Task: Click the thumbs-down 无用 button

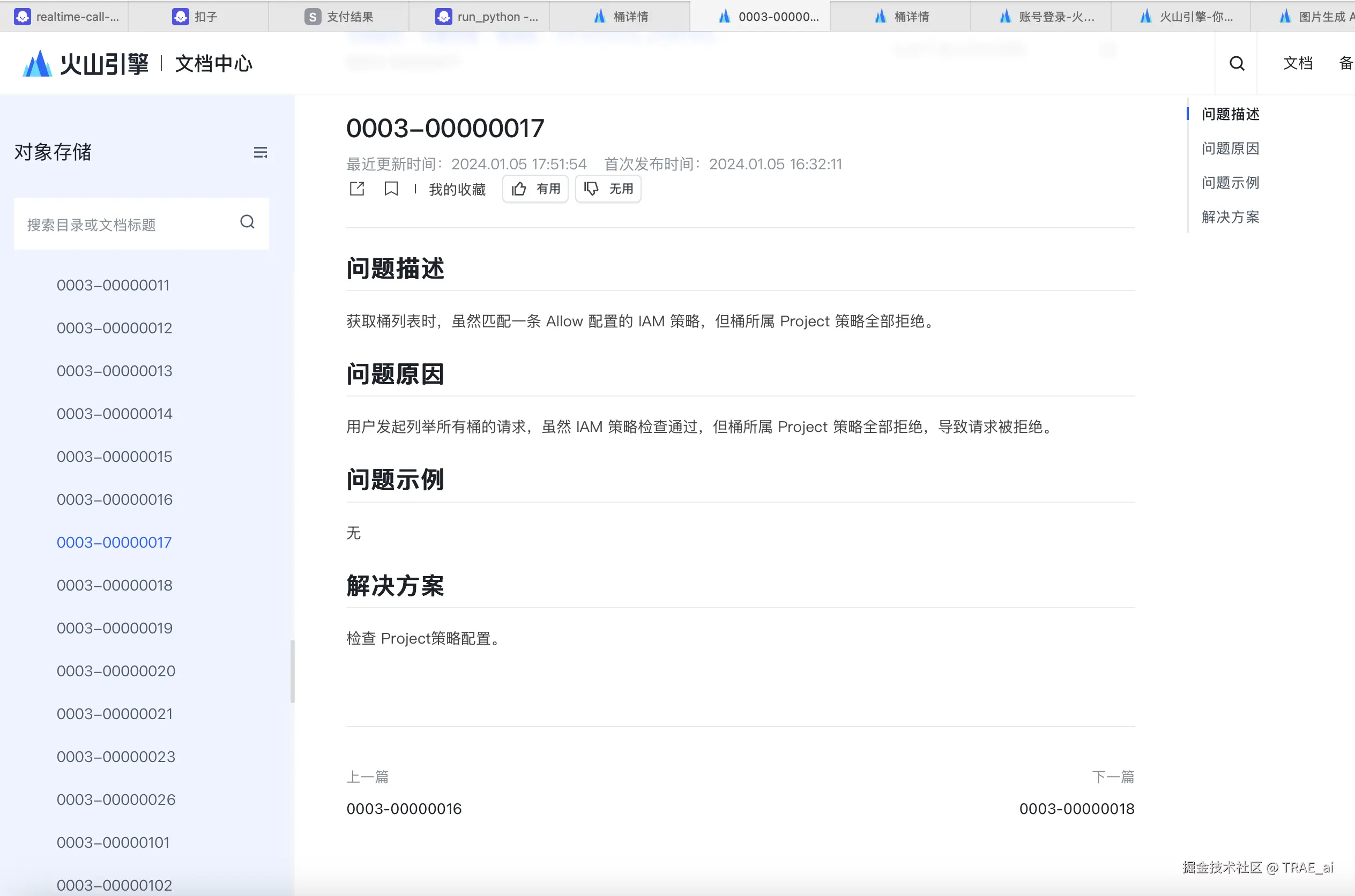Action: click(608, 189)
